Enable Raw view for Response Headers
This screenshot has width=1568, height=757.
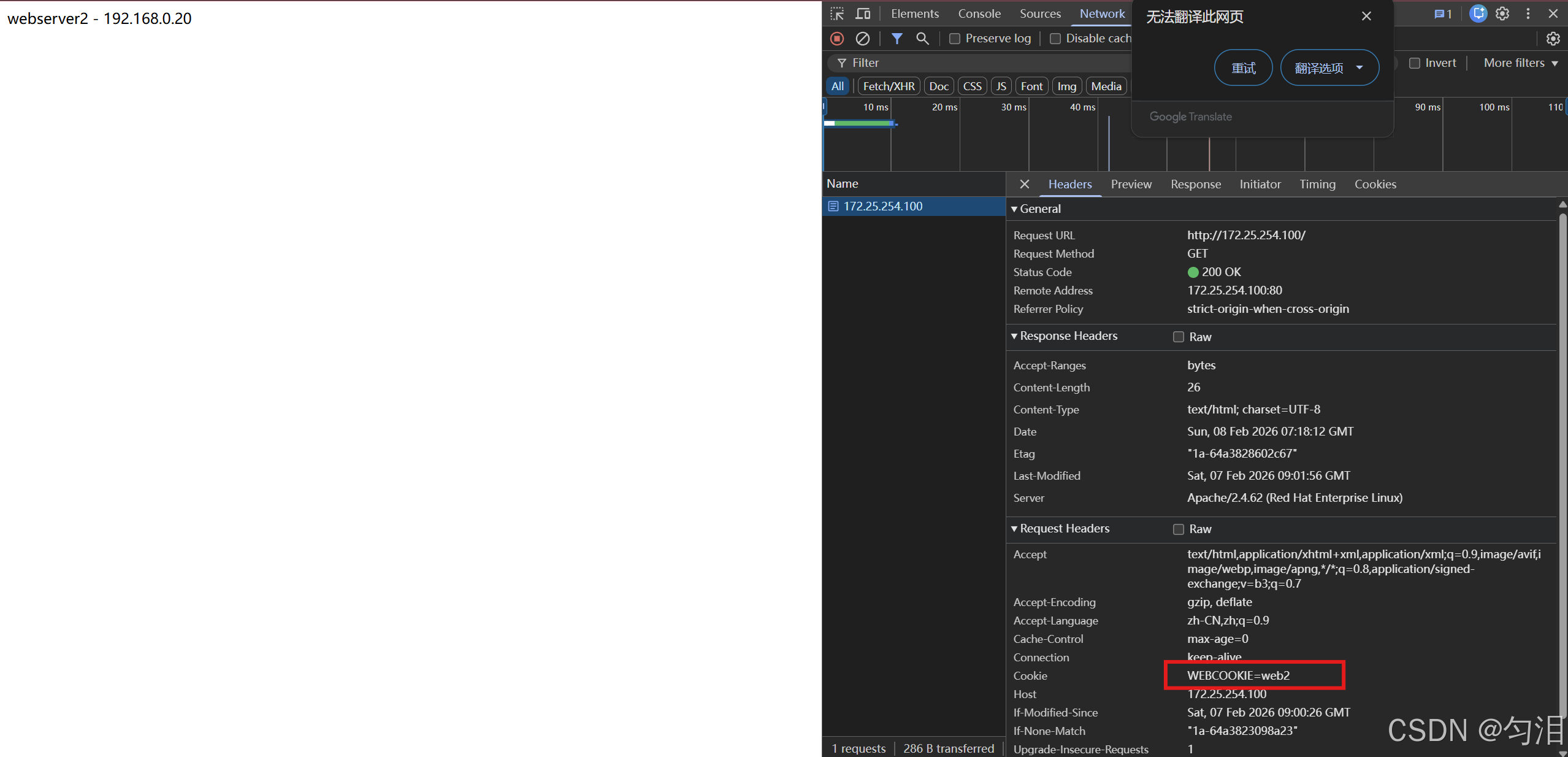click(x=1178, y=337)
